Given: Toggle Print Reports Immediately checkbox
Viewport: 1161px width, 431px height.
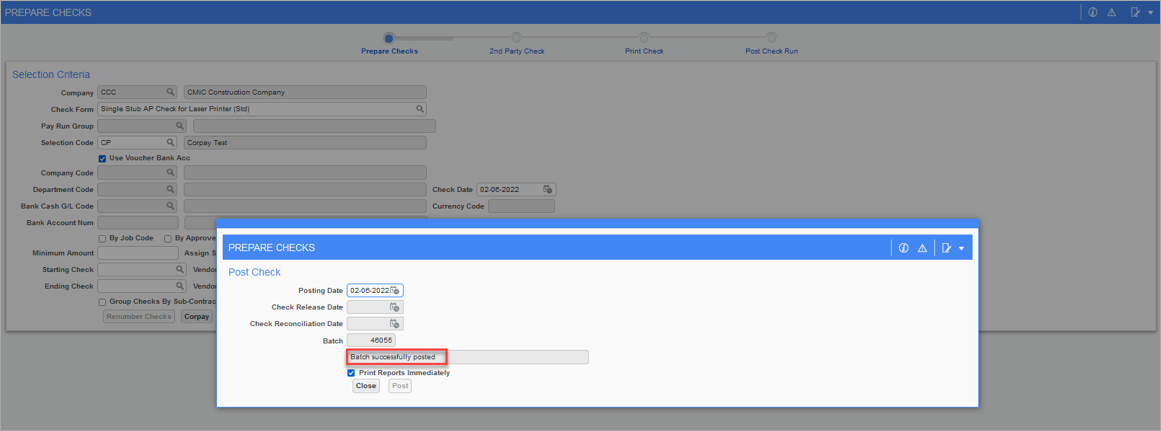Looking at the screenshot, I should click(x=351, y=373).
